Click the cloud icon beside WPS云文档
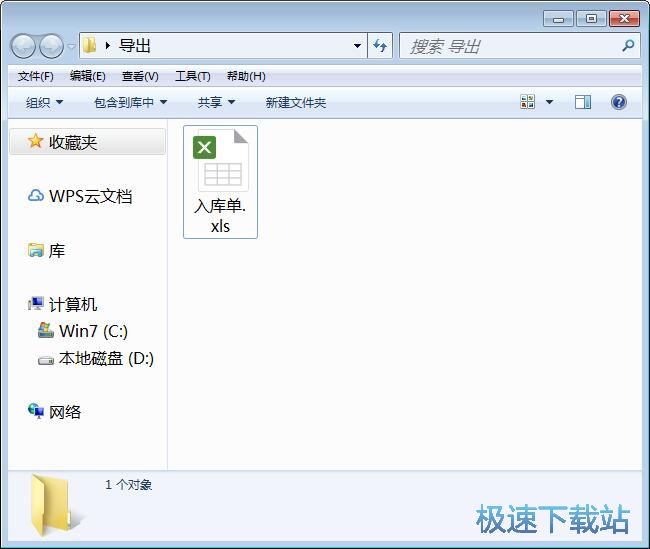 point(36,195)
